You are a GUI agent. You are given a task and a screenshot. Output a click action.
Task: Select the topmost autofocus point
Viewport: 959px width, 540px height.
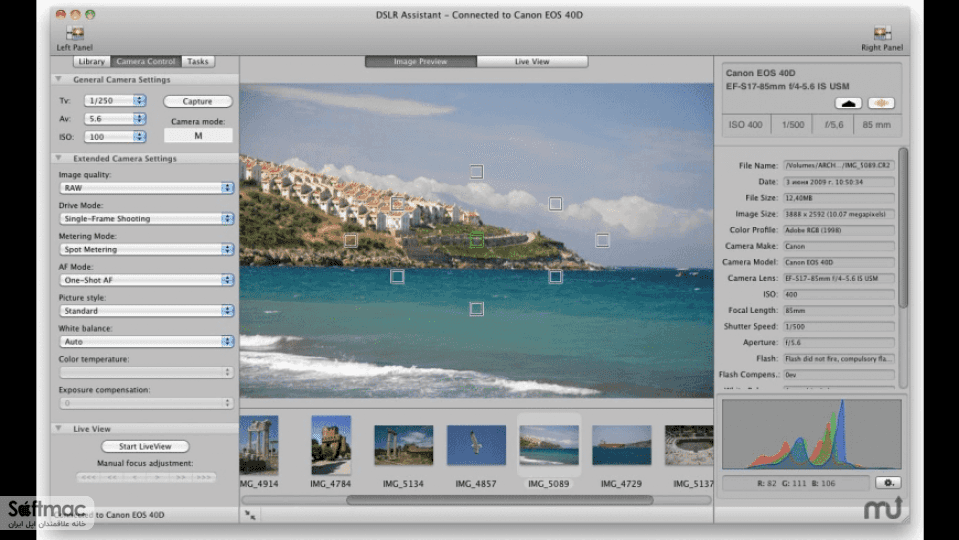pos(476,172)
